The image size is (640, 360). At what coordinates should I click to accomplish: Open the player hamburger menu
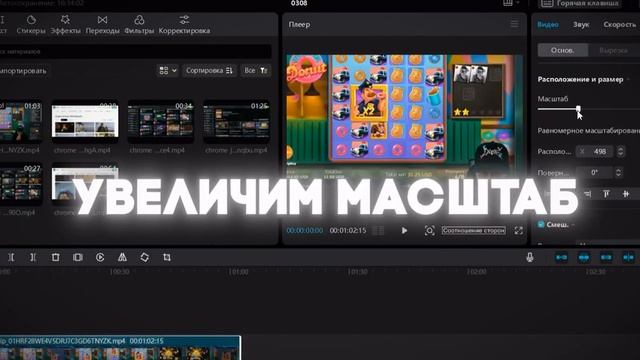point(515,24)
